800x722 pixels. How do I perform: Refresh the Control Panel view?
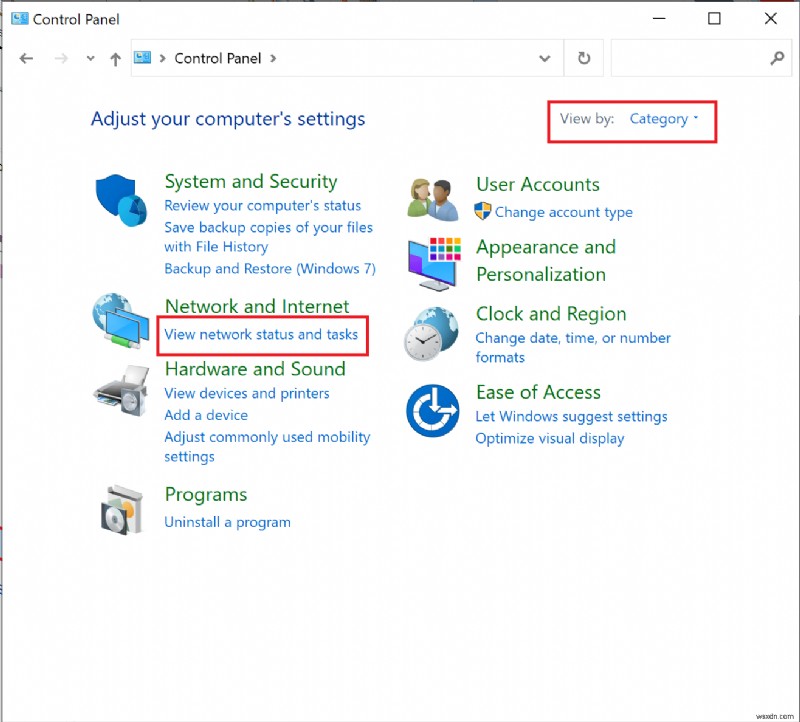click(584, 58)
